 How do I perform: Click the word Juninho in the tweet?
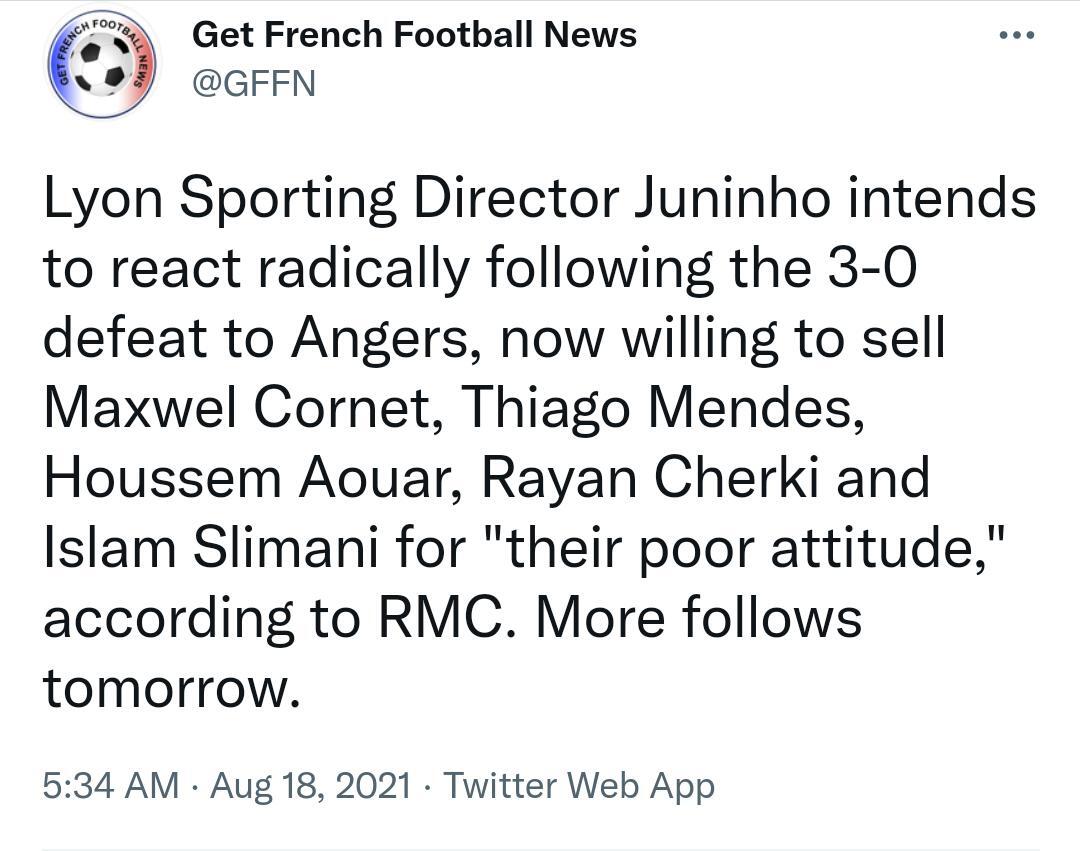[731, 197]
